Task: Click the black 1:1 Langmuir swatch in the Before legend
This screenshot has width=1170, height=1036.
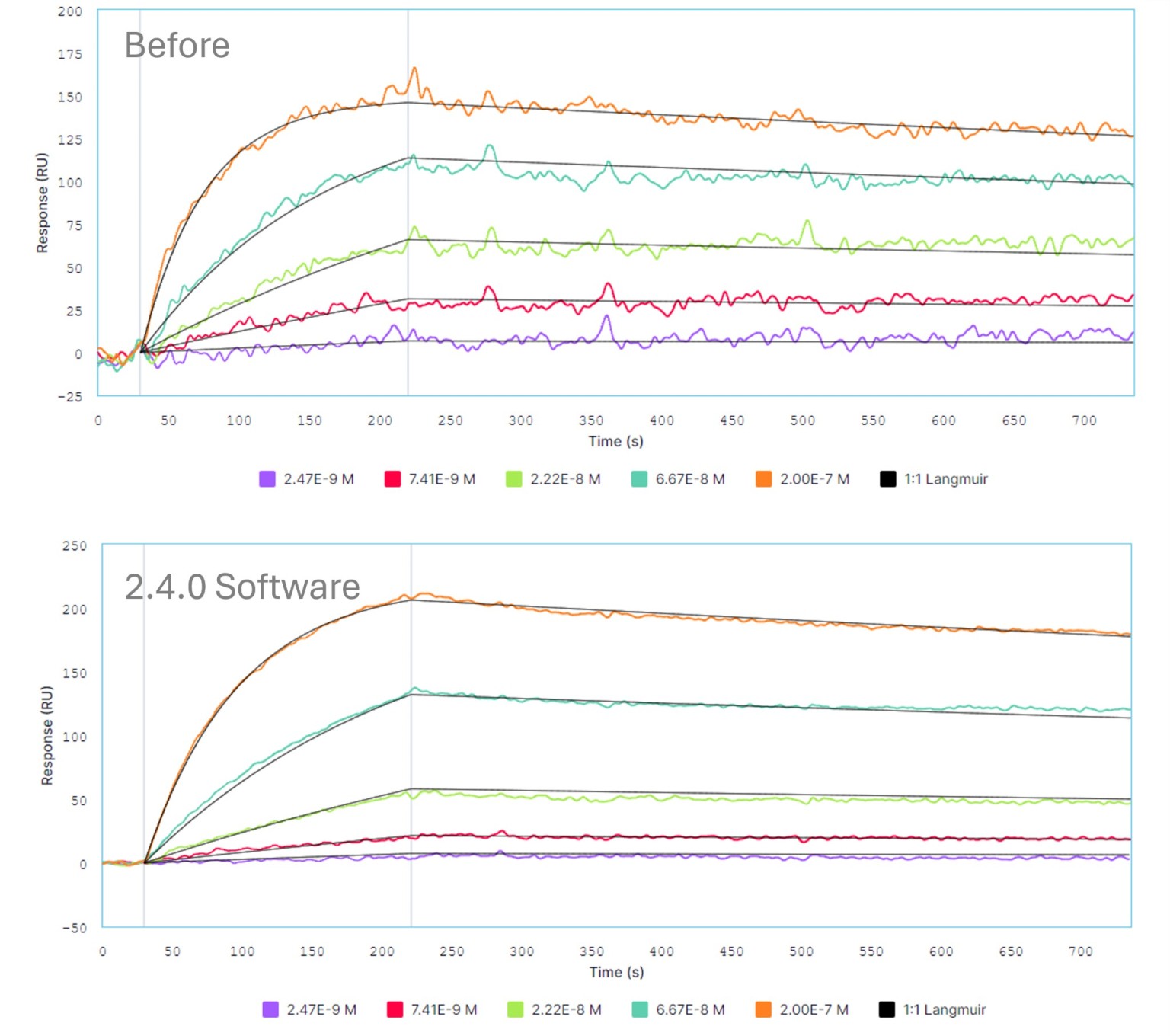Action: coord(888,479)
